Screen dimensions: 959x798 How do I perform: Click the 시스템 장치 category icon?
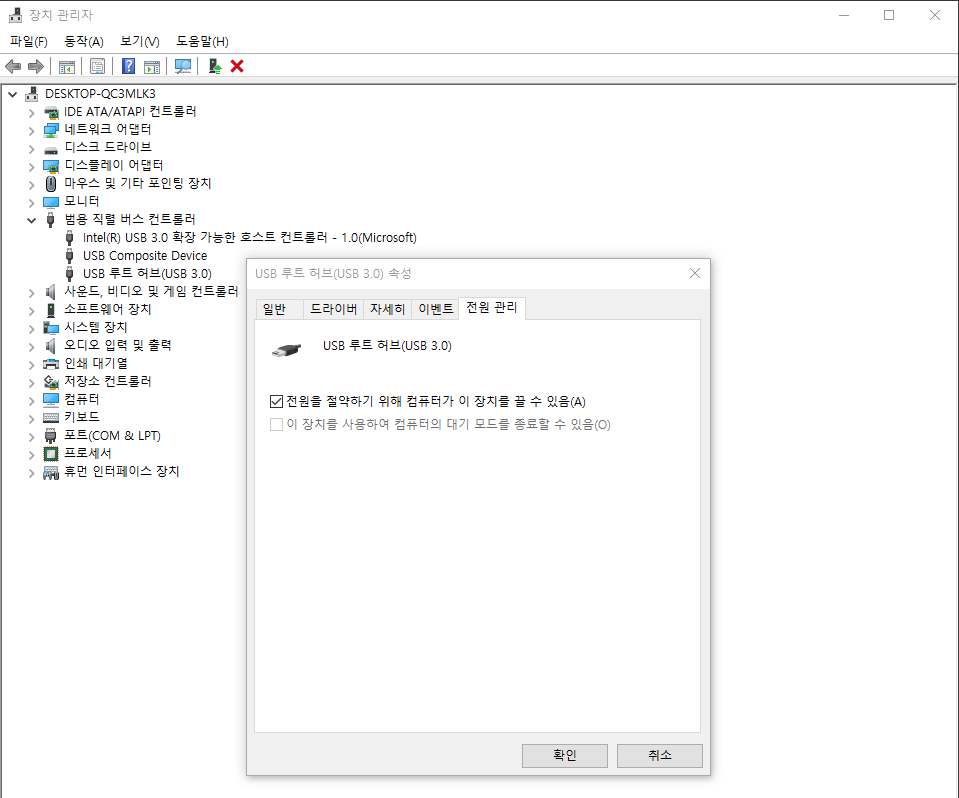(51, 328)
